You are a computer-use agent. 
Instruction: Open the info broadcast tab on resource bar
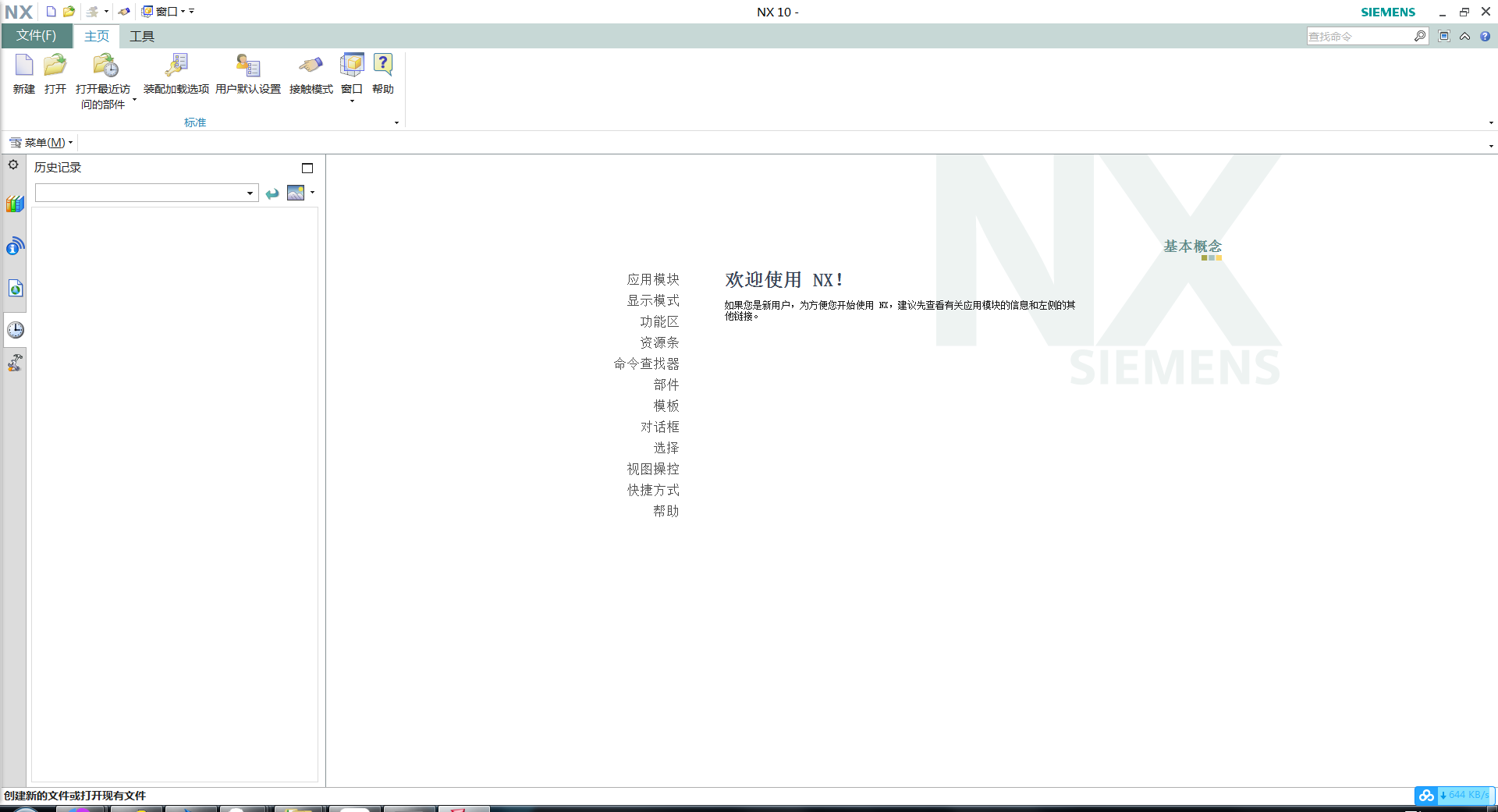(x=15, y=246)
